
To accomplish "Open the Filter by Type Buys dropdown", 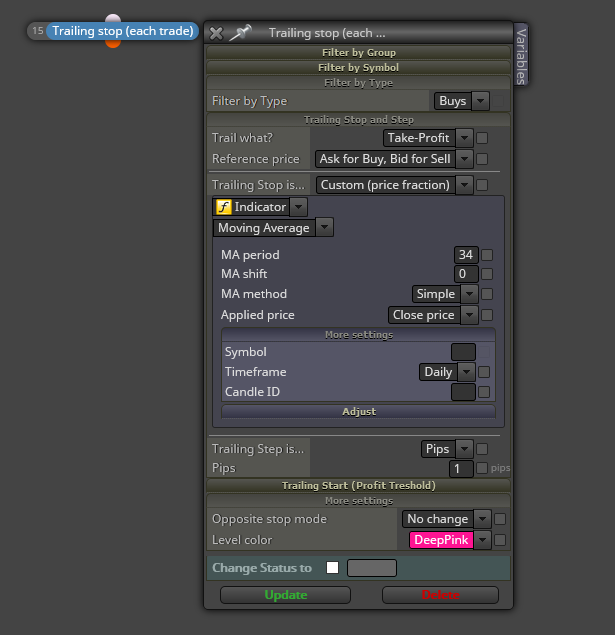I will coord(461,101).
